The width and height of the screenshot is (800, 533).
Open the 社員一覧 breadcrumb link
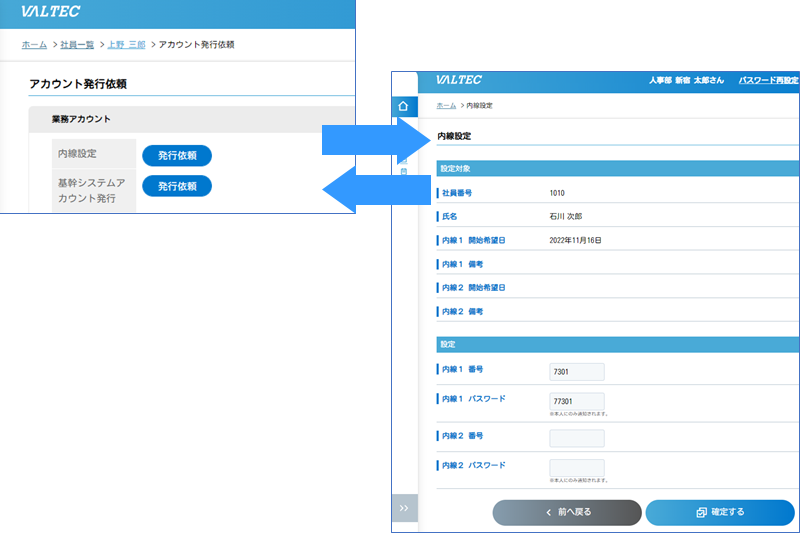coord(77,45)
